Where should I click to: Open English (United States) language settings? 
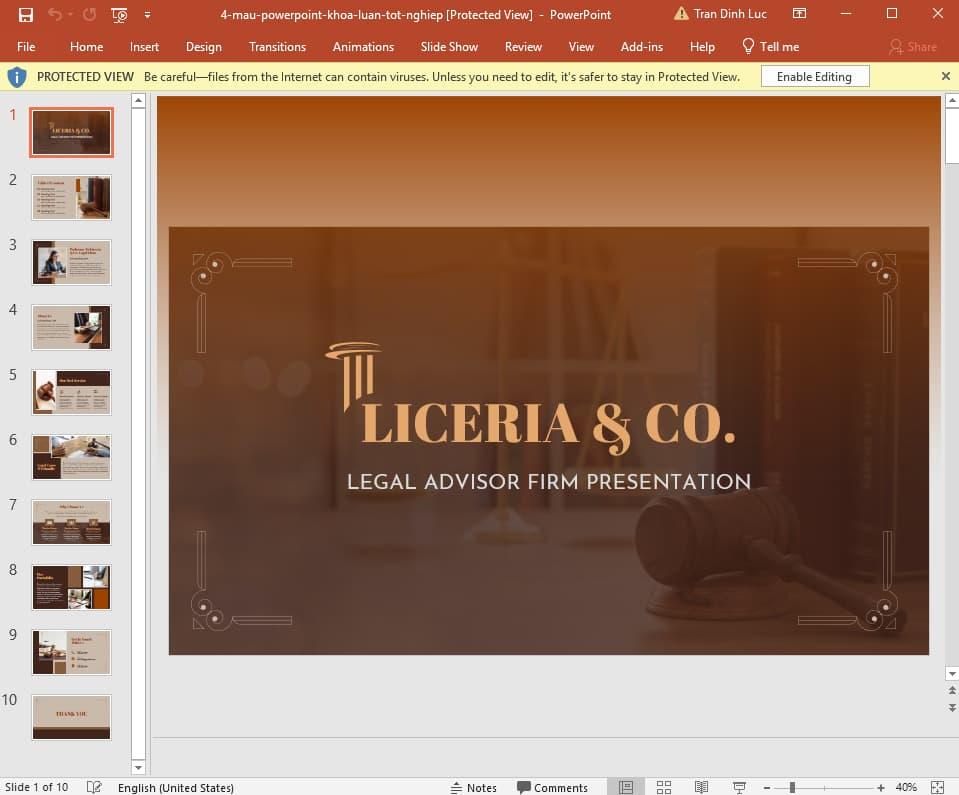point(176,787)
